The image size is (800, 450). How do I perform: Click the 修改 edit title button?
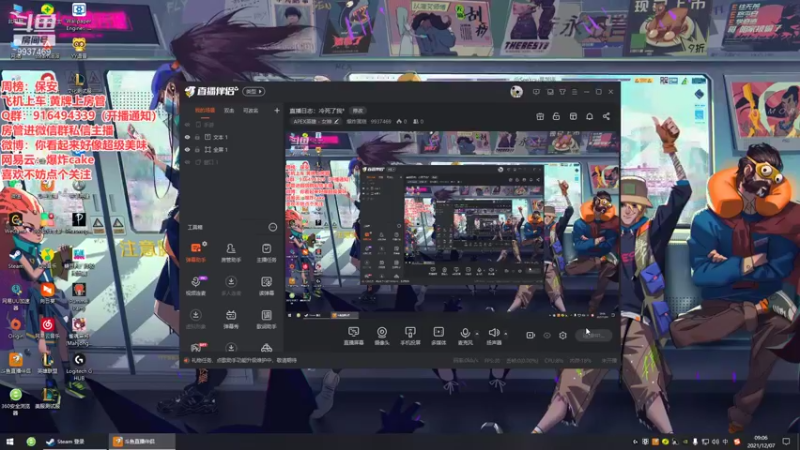pos(358,111)
